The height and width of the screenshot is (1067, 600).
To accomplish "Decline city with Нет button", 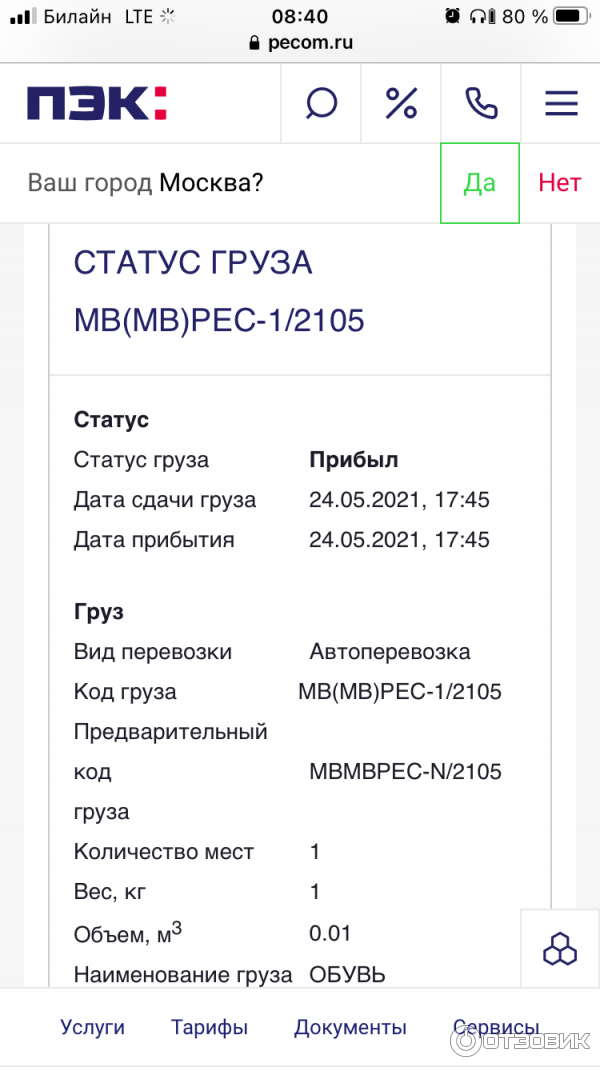I will (559, 183).
